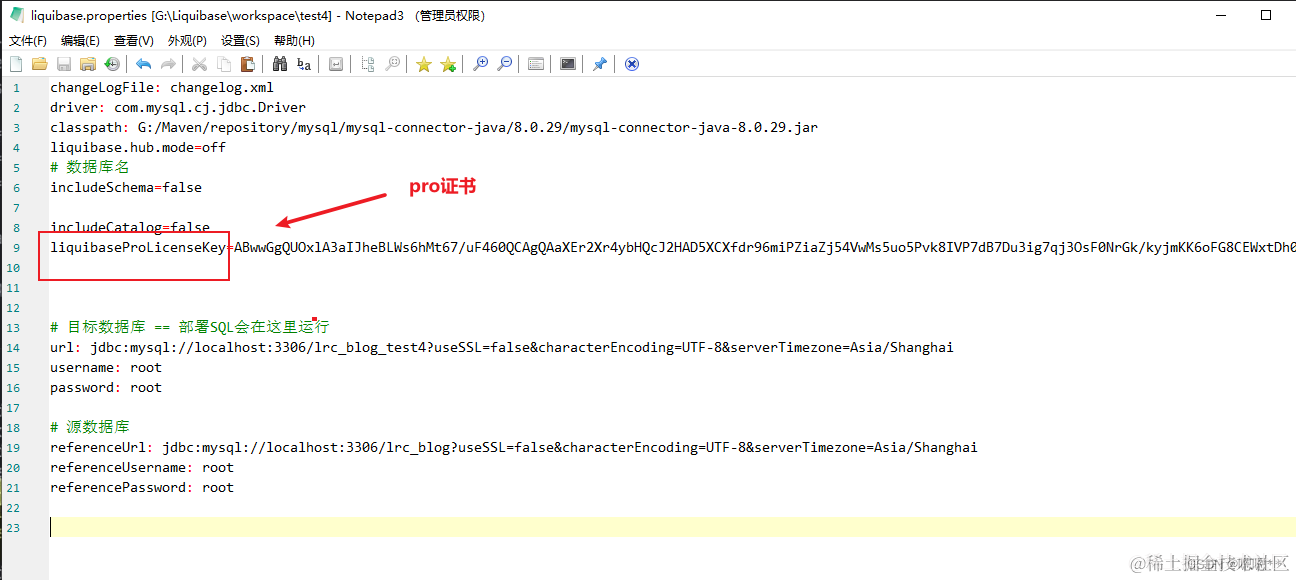Viewport: 1296px width, 580px height.
Task: Open favorites with the star icon
Action: pyautogui.click(x=423, y=64)
